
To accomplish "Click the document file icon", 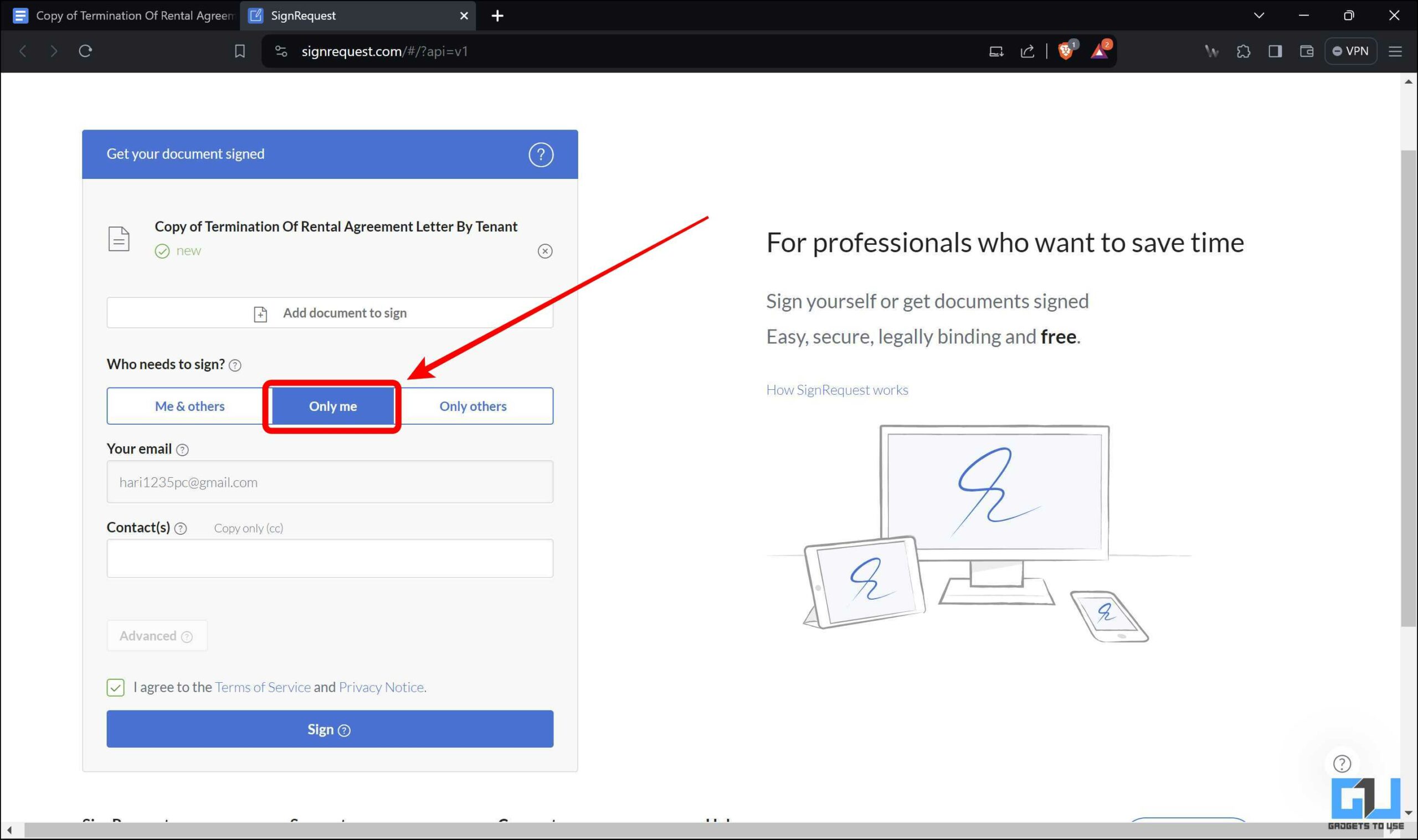I will tap(119, 238).
